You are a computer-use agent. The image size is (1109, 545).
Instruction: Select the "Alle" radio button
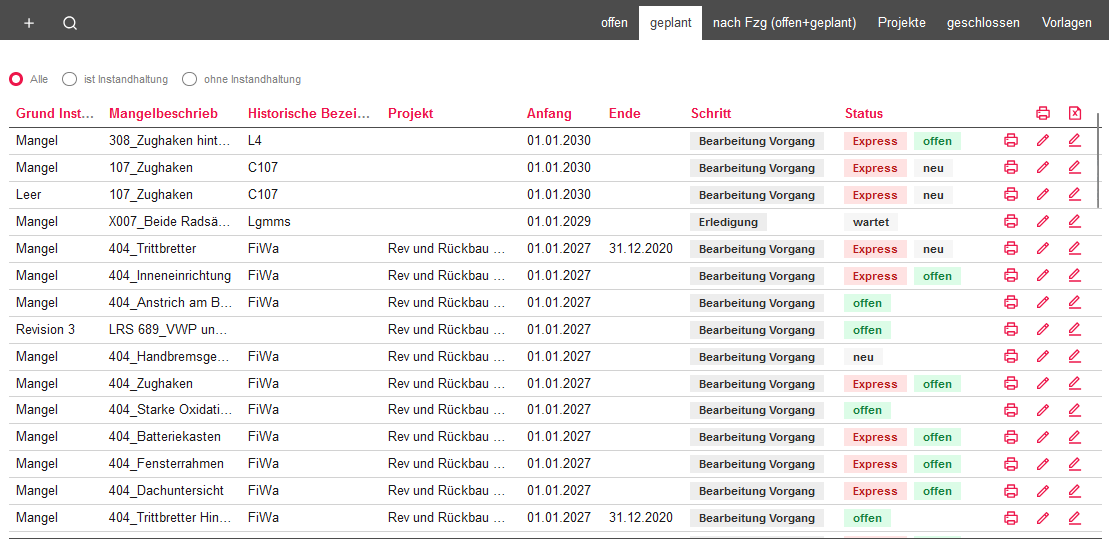(x=16, y=79)
